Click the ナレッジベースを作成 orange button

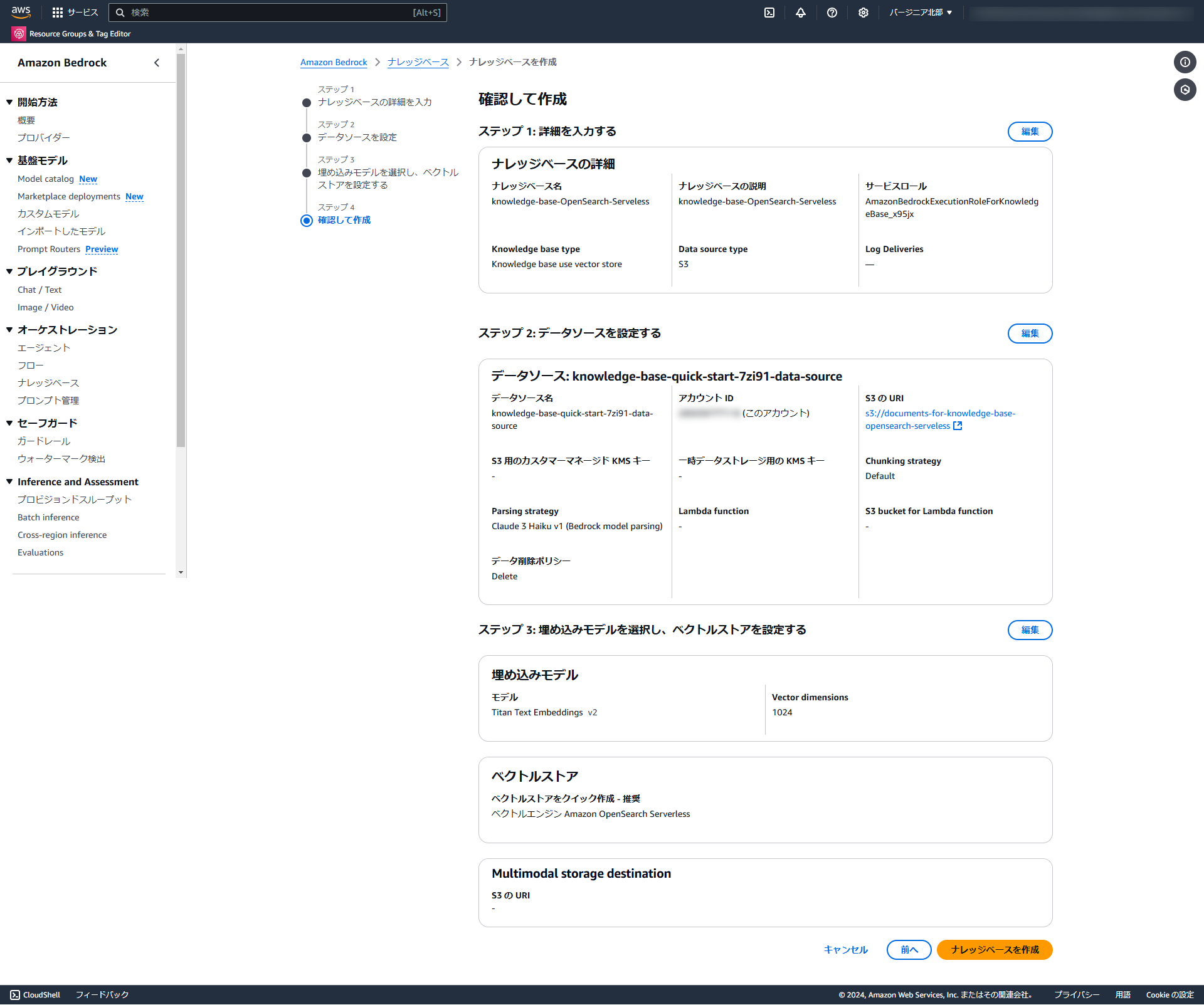[x=994, y=950]
